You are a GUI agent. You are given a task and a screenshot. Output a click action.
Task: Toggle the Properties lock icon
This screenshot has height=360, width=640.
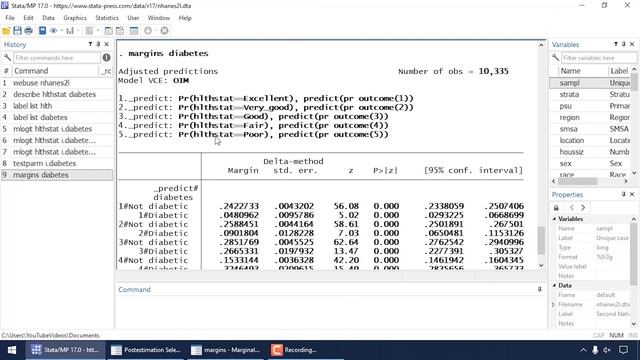click(x=556, y=208)
